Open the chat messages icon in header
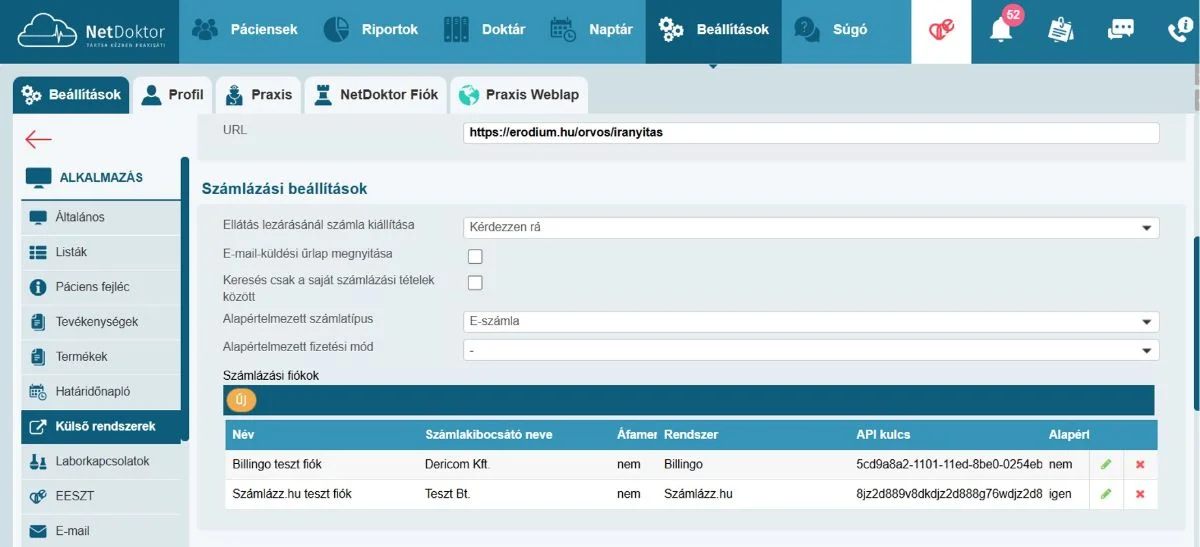 tap(1120, 30)
